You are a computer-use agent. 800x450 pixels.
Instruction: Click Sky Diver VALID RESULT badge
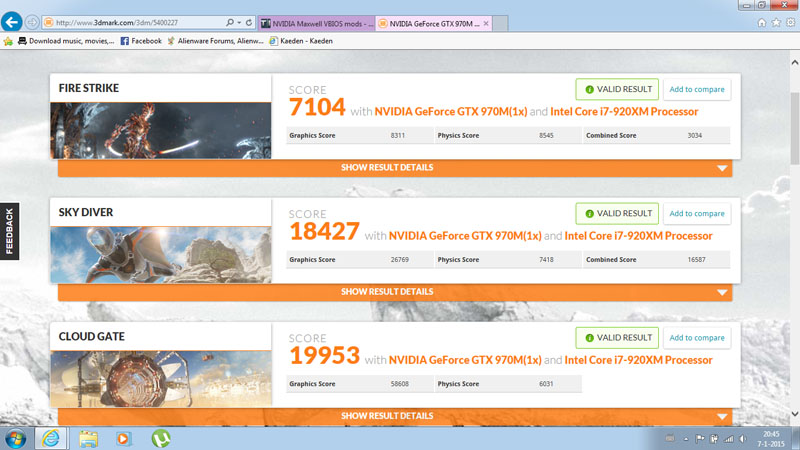617,213
